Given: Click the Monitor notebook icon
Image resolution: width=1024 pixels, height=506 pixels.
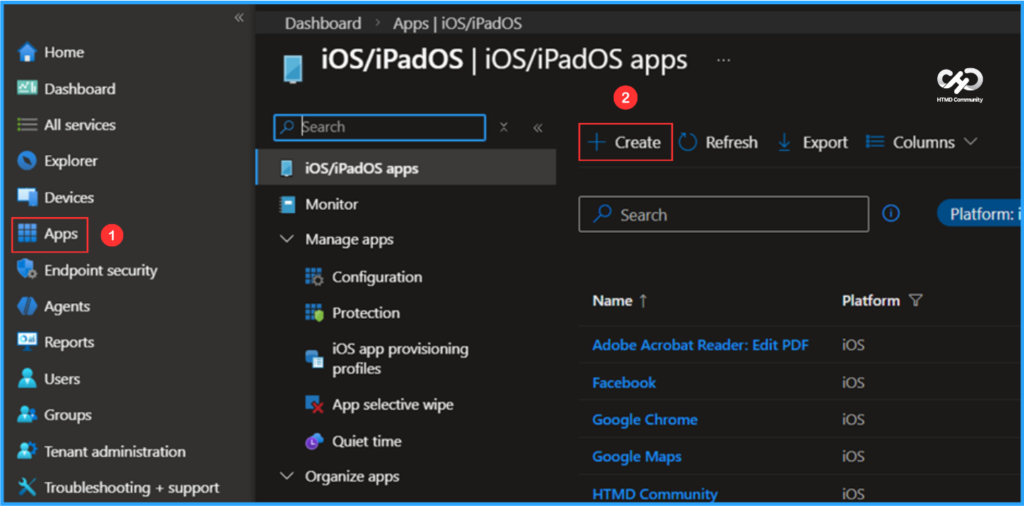Looking at the screenshot, I should [x=287, y=204].
